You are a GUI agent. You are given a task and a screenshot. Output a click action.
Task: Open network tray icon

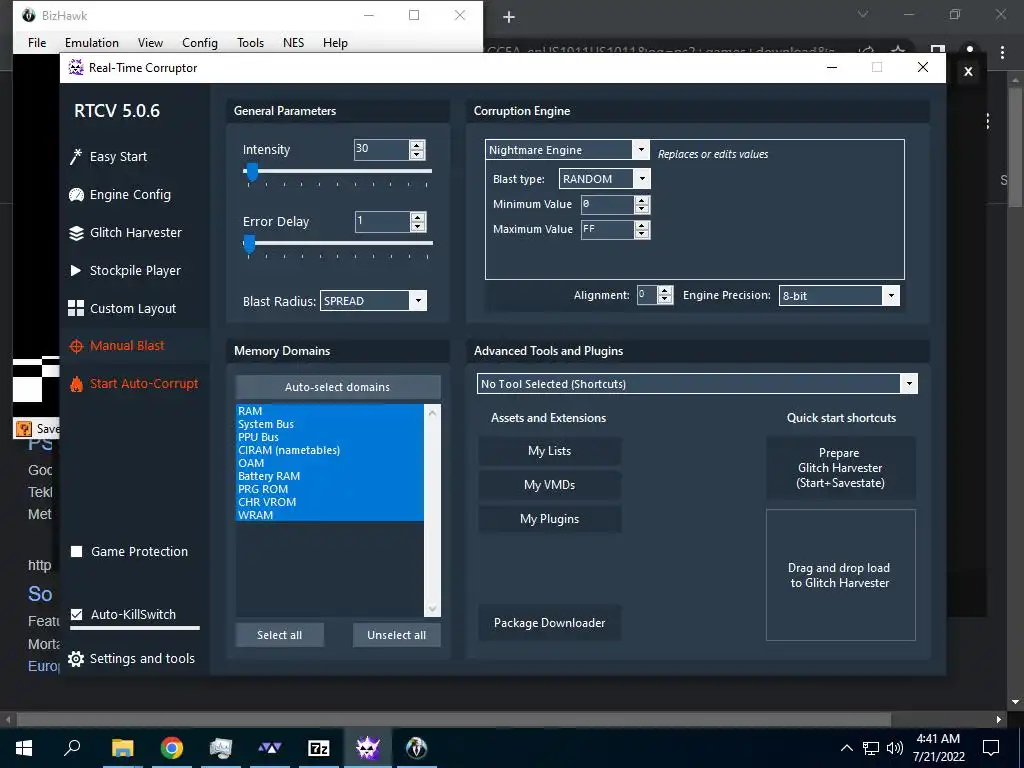click(871, 748)
